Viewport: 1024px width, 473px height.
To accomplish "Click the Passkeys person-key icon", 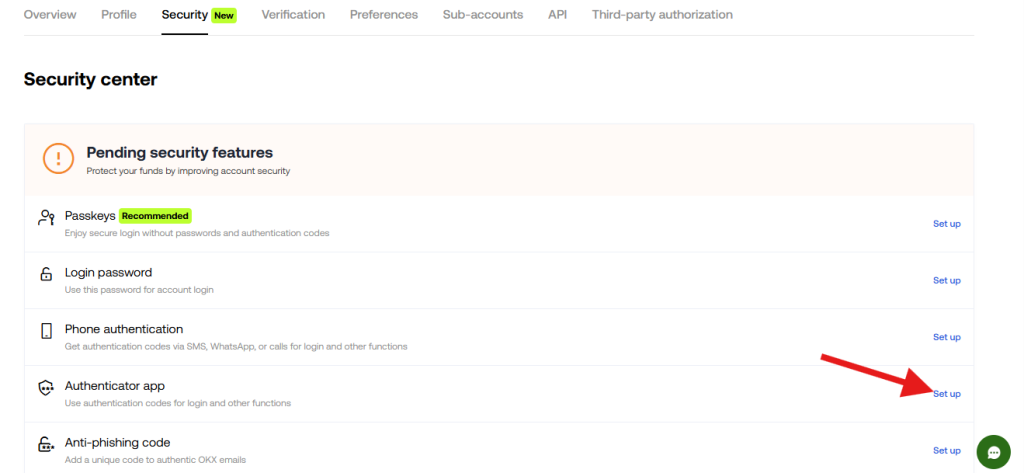I will pyautogui.click(x=46, y=217).
